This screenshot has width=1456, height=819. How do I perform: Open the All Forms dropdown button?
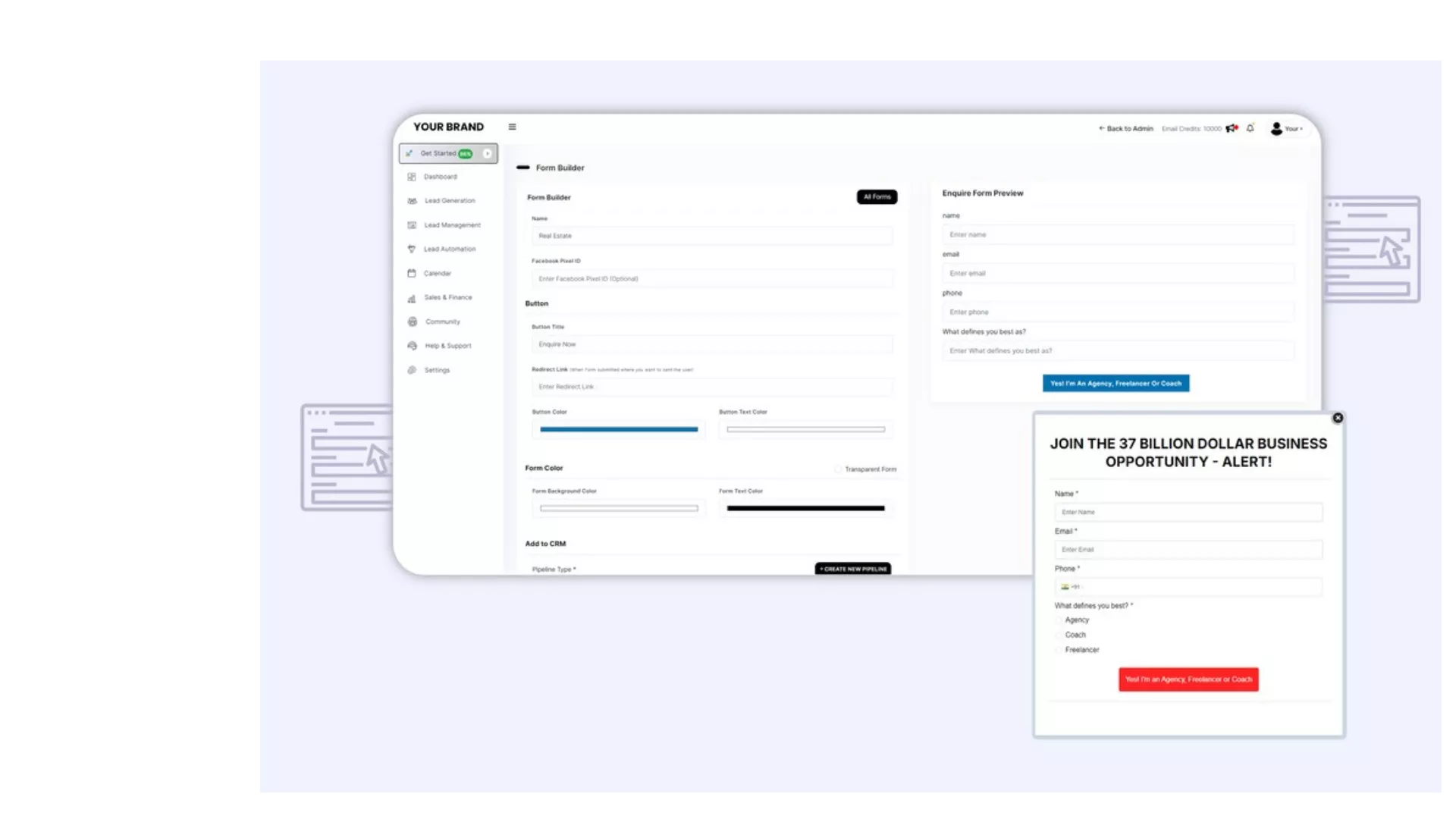pyautogui.click(x=876, y=196)
